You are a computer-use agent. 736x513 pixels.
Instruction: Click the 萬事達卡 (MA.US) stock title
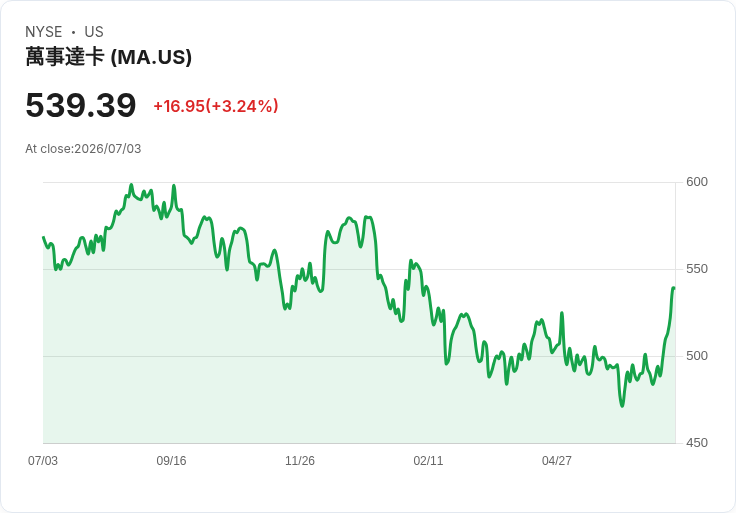[108, 57]
